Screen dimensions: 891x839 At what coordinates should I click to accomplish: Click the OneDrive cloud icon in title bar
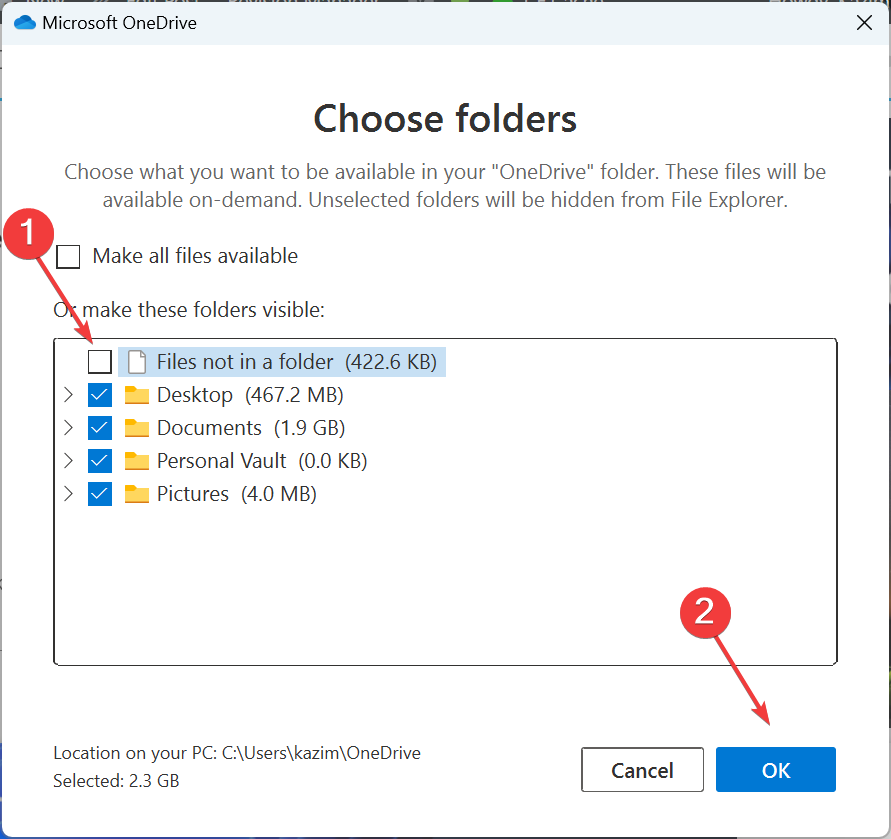coord(25,23)
